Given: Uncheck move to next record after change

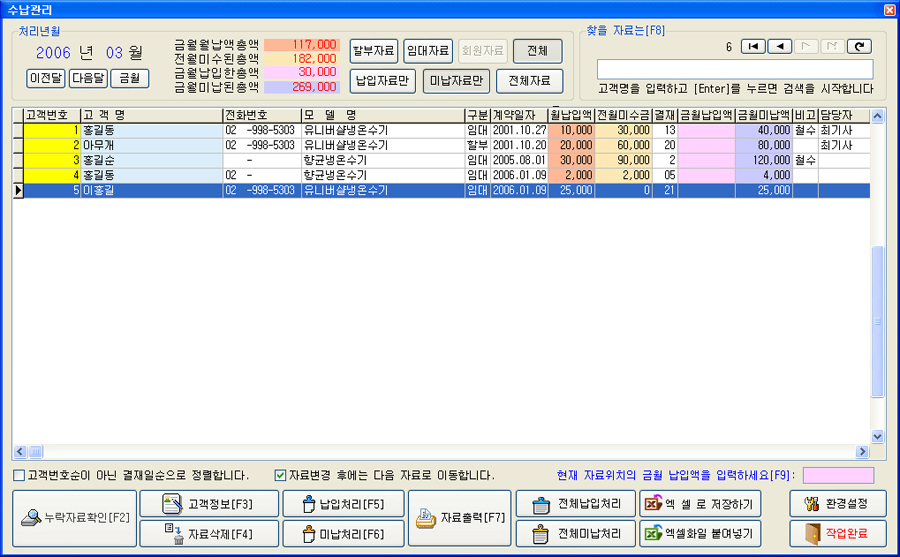Looking at the screenshot, I should tap(280, 475).
